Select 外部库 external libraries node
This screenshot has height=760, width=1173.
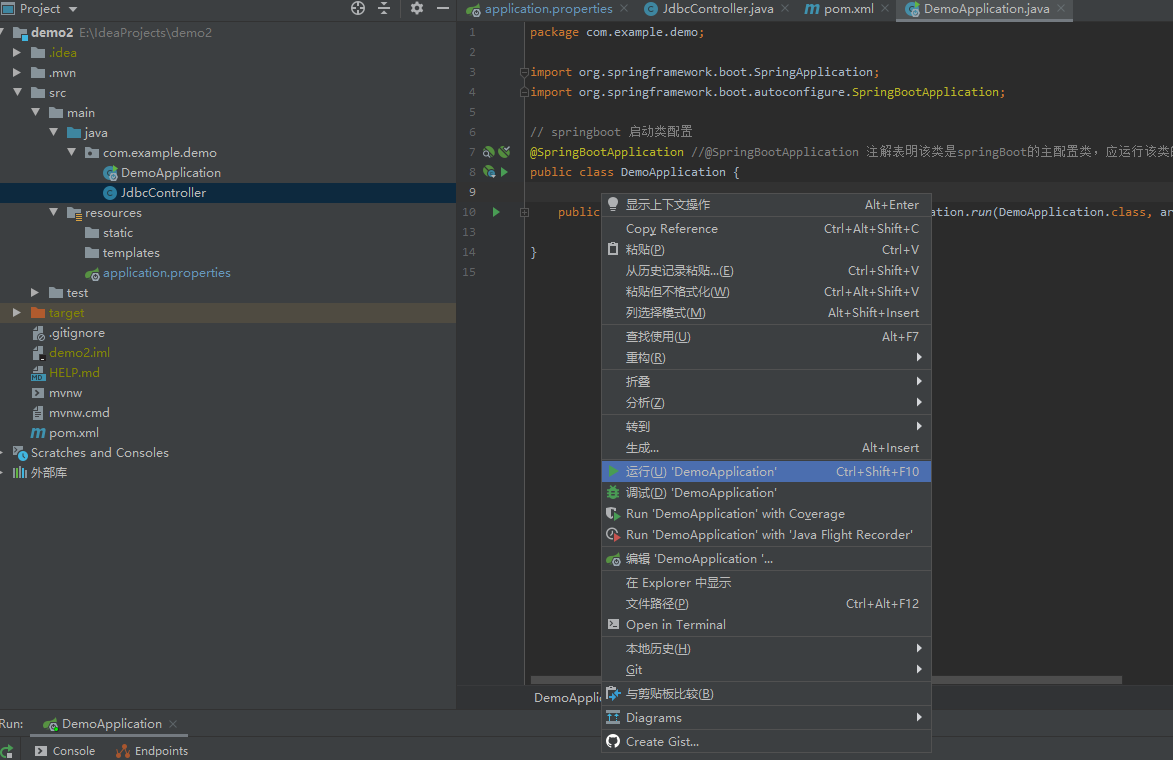pyautogui.click(x=49, y=473)
